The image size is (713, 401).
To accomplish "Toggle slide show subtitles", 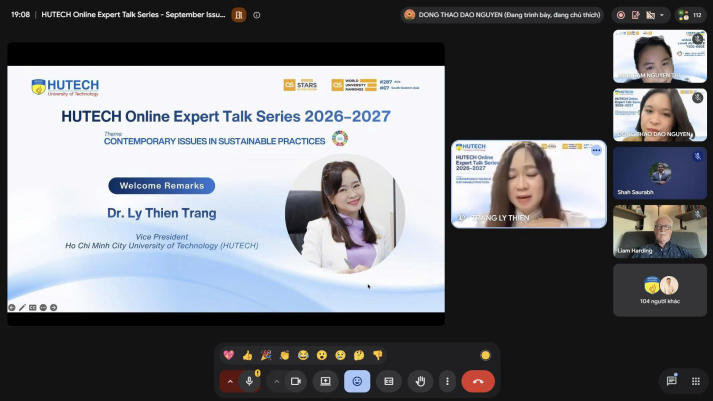I will click(33, 308).
